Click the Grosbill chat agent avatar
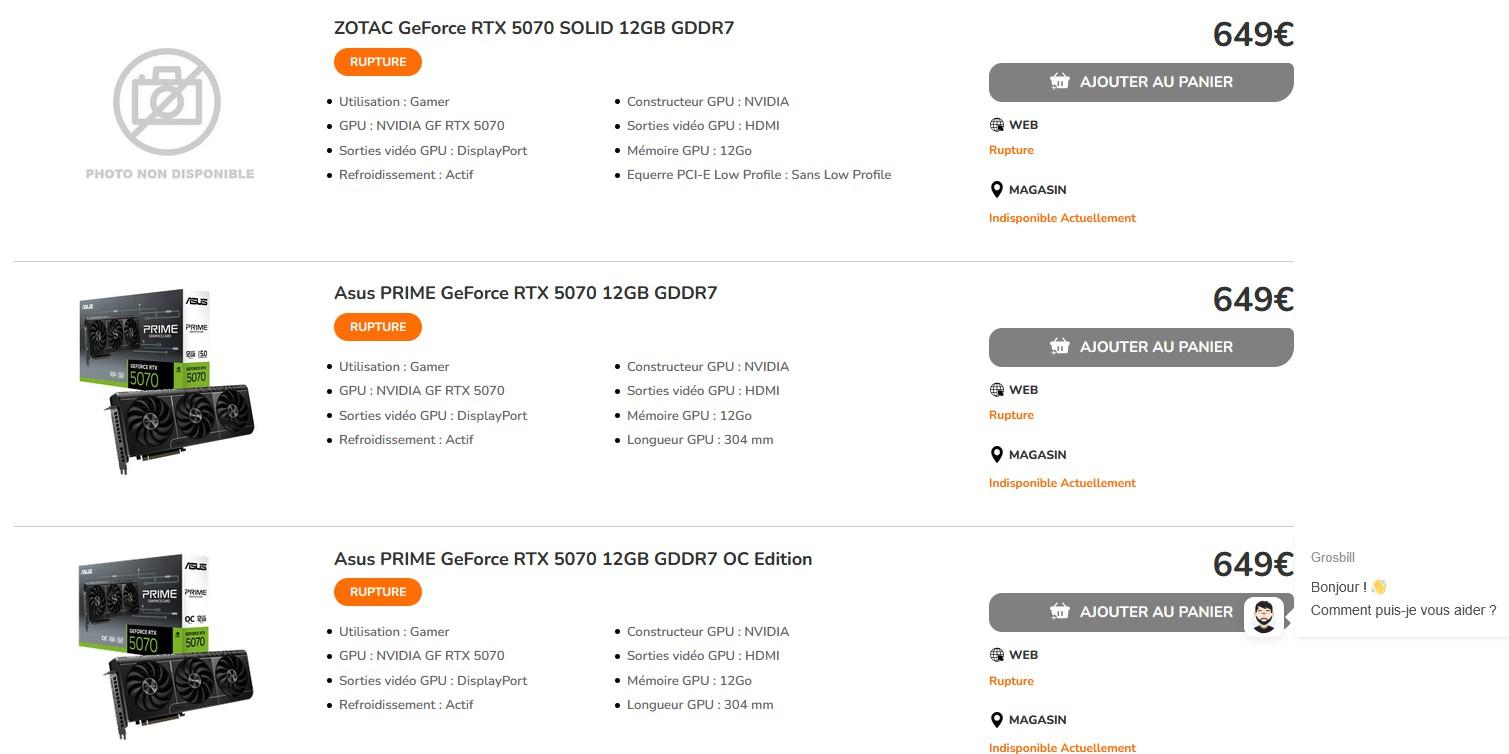This screenshot has width=1509, height=754. pos(1264,616)
